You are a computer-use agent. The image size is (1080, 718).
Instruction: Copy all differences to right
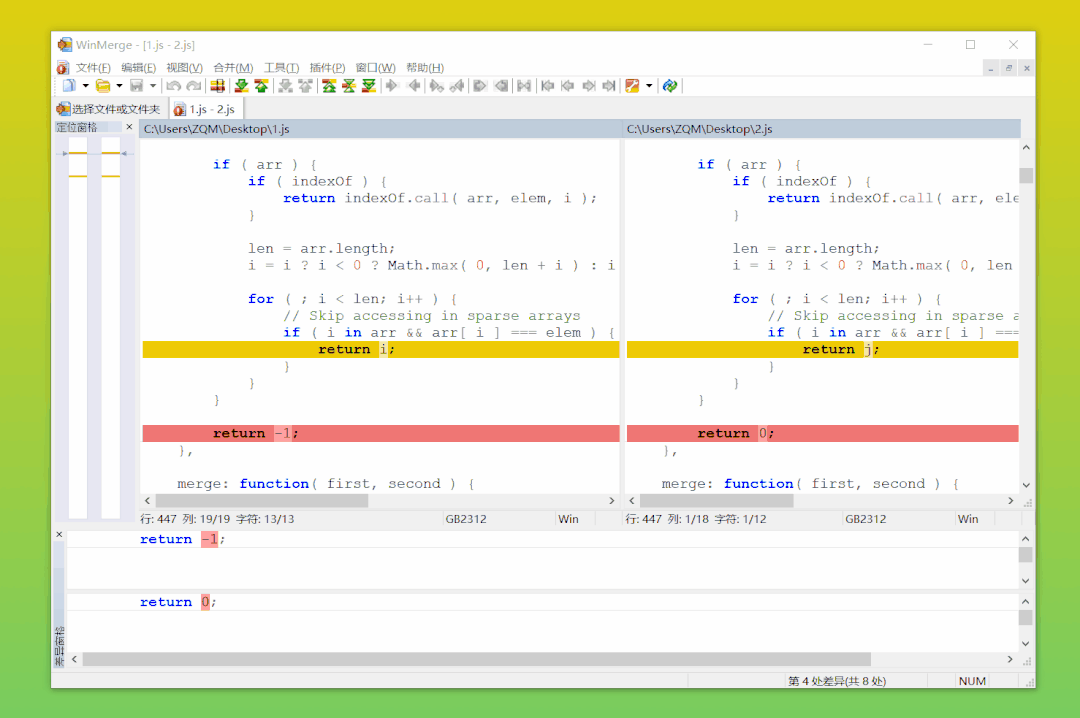480,85
